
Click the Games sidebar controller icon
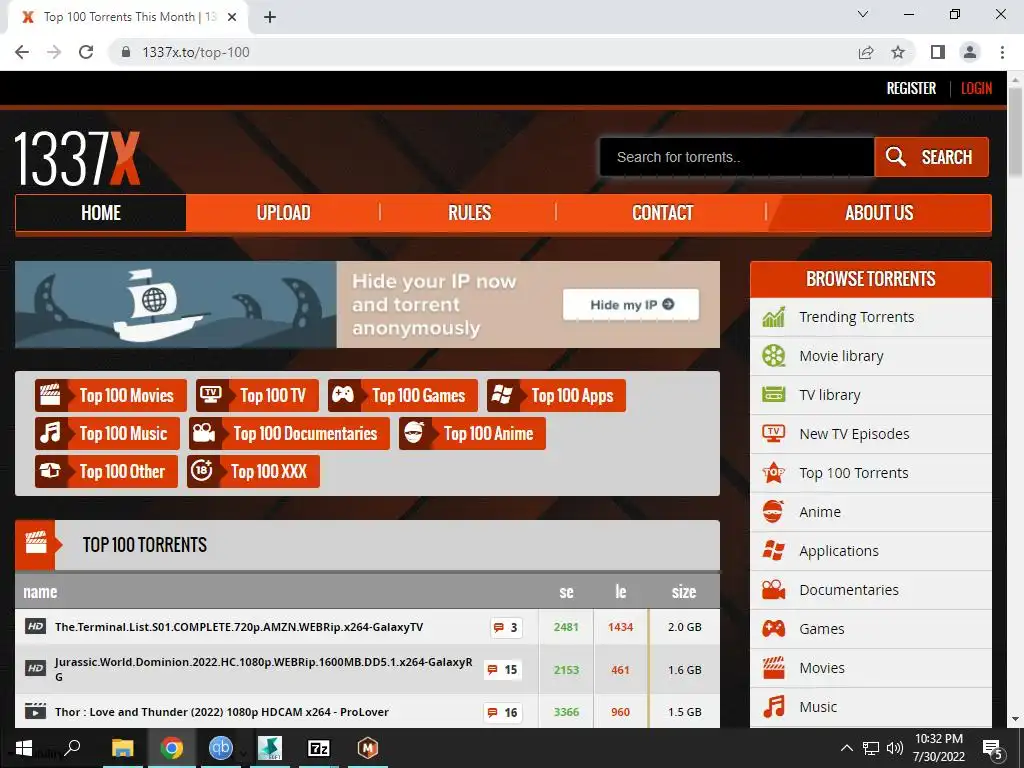pyautogui.click(x=774, y=628)
